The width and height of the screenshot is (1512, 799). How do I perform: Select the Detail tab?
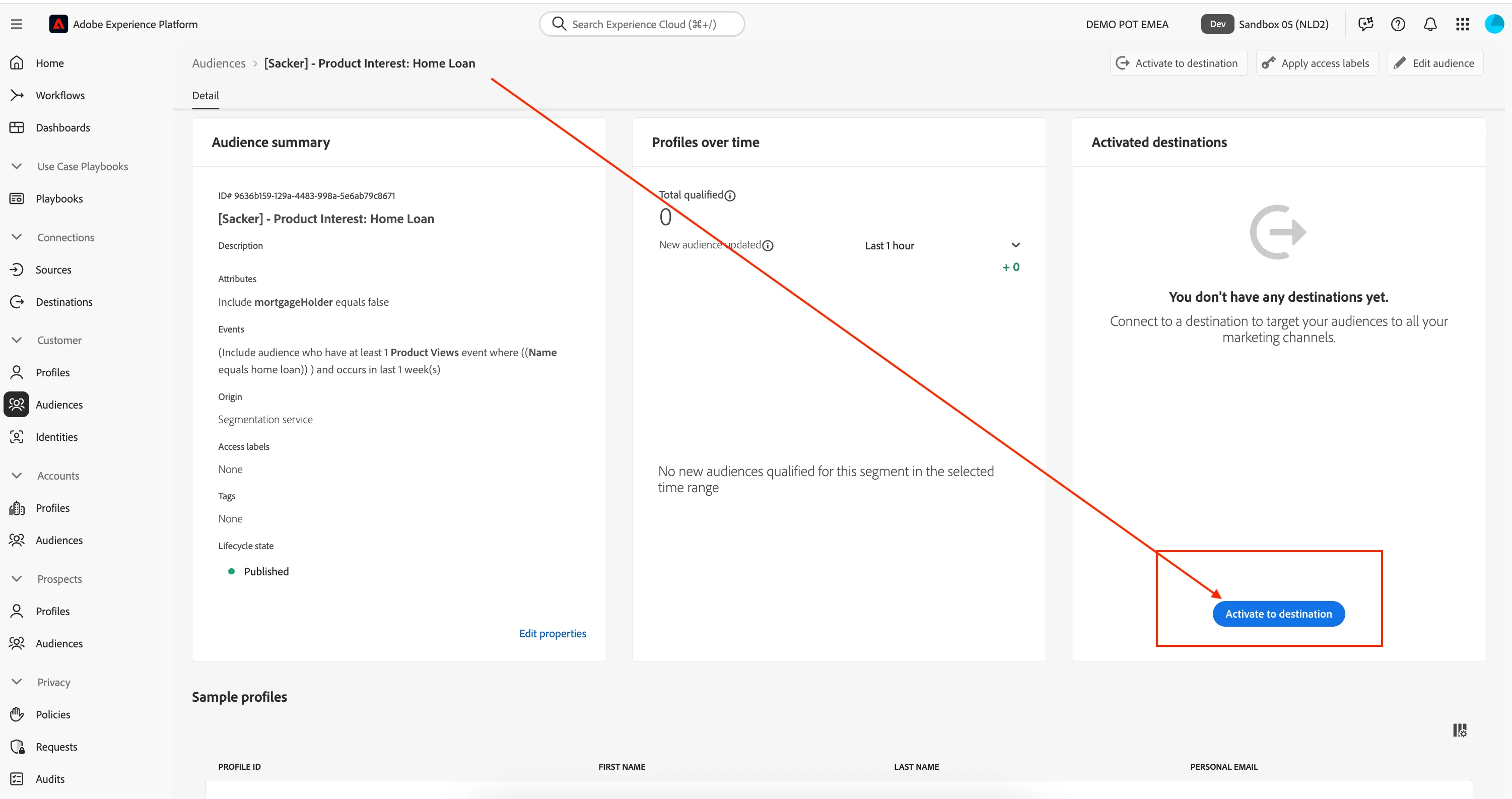pos(205,95)
